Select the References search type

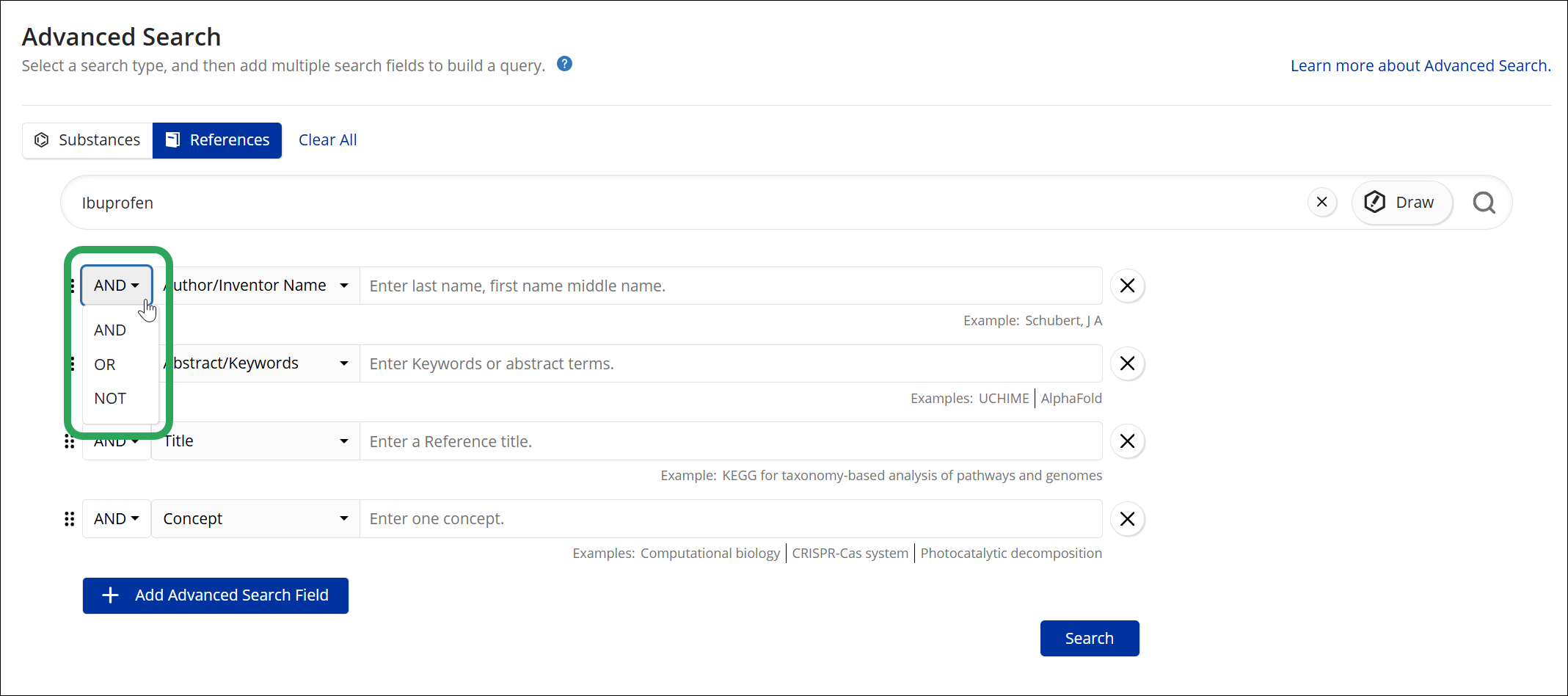217,140
